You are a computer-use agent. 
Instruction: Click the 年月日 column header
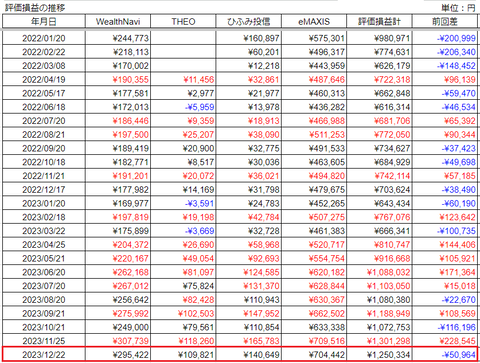pyautogui.click(x=44, y=22)
